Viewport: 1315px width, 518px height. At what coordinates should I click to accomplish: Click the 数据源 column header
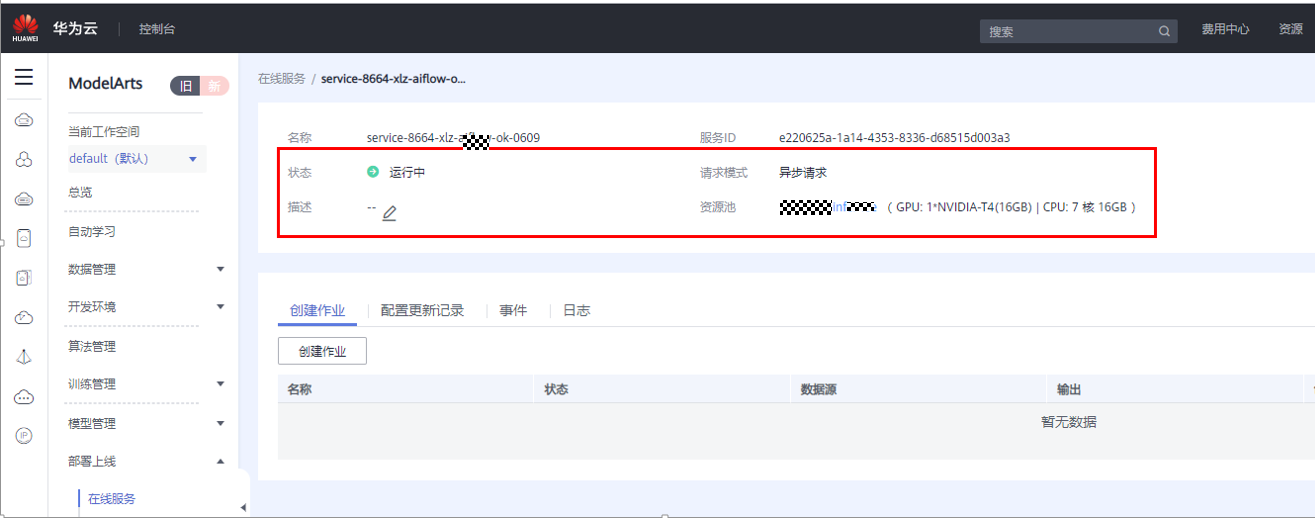pos(819,389)
